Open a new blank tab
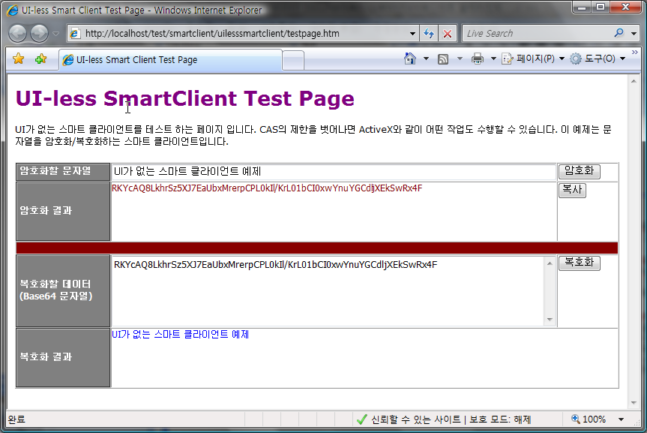The image size is (647, 433). (293, 60)
